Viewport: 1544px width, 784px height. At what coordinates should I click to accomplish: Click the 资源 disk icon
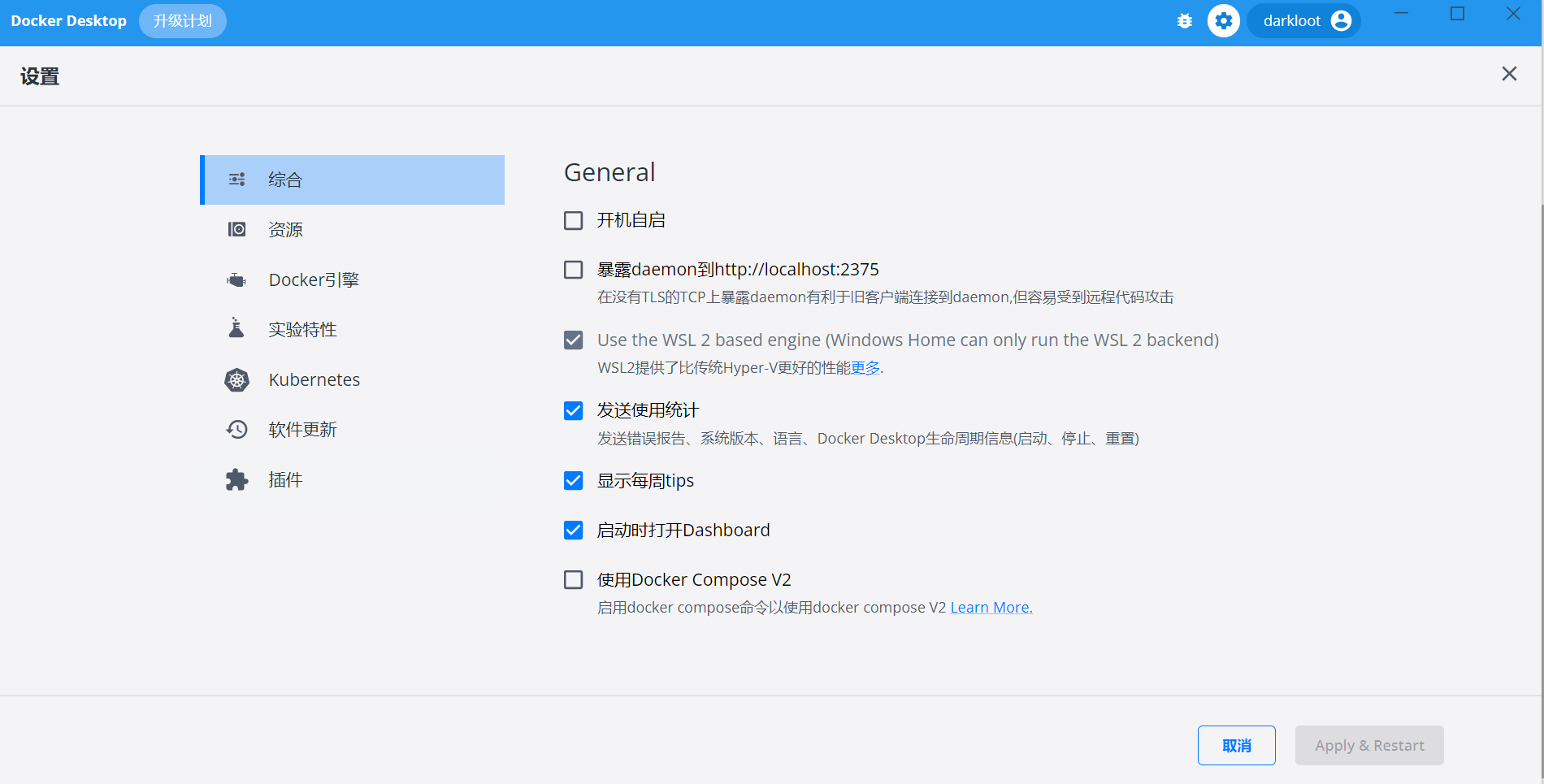tap(236, 229)
